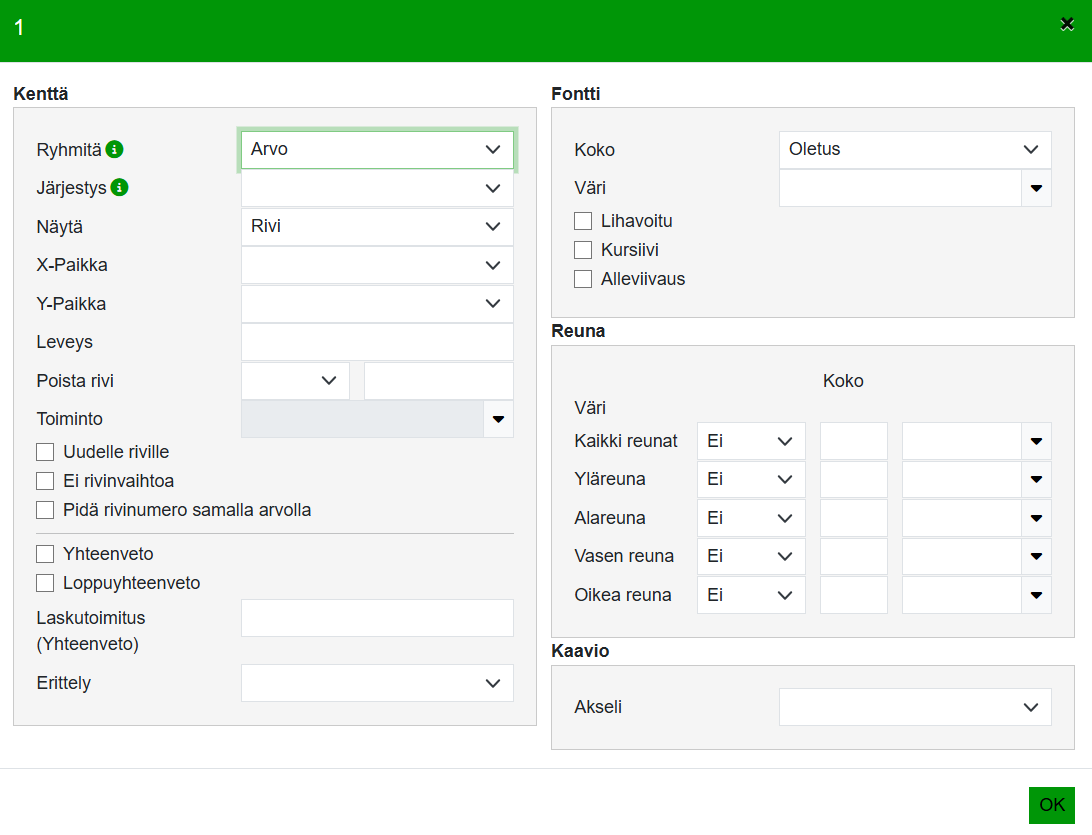The width and height of the screenshot is (1092, 835).
Task: Open Kaikki reunat color picker arrow
Action: [1036, 441]
